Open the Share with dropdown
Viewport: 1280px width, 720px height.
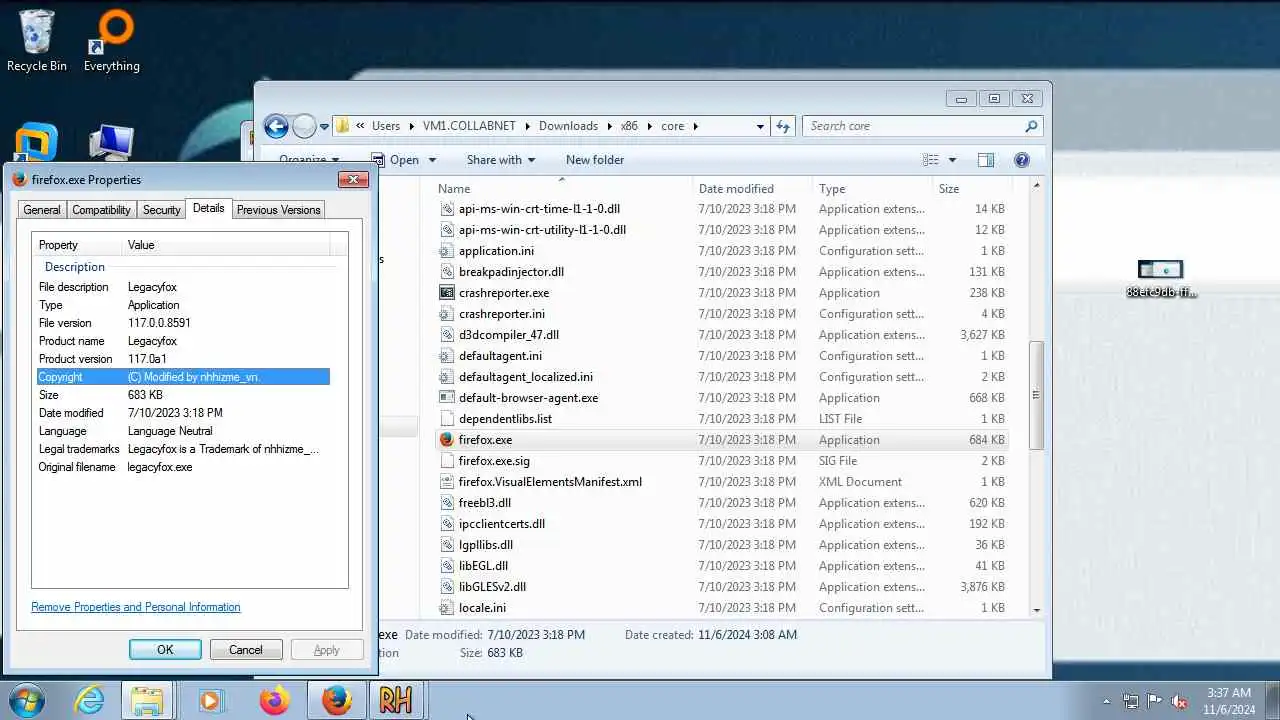500,160
